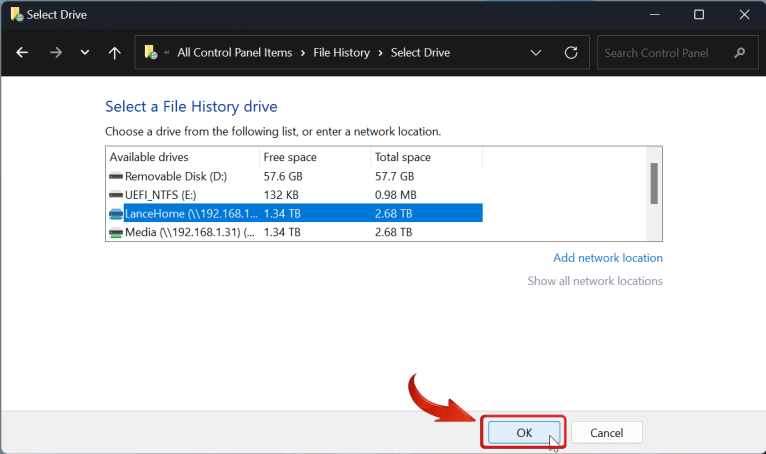Screen dimensions: 766x454
Task: Sort by Total space column header
Action: [426, 157]
